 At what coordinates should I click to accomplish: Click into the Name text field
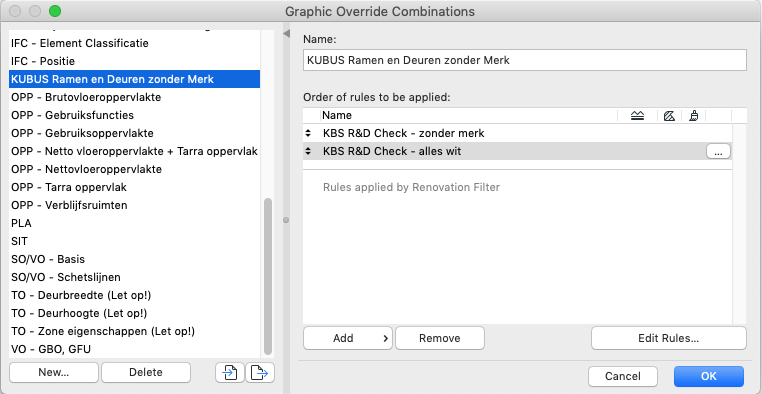(525, 60)
